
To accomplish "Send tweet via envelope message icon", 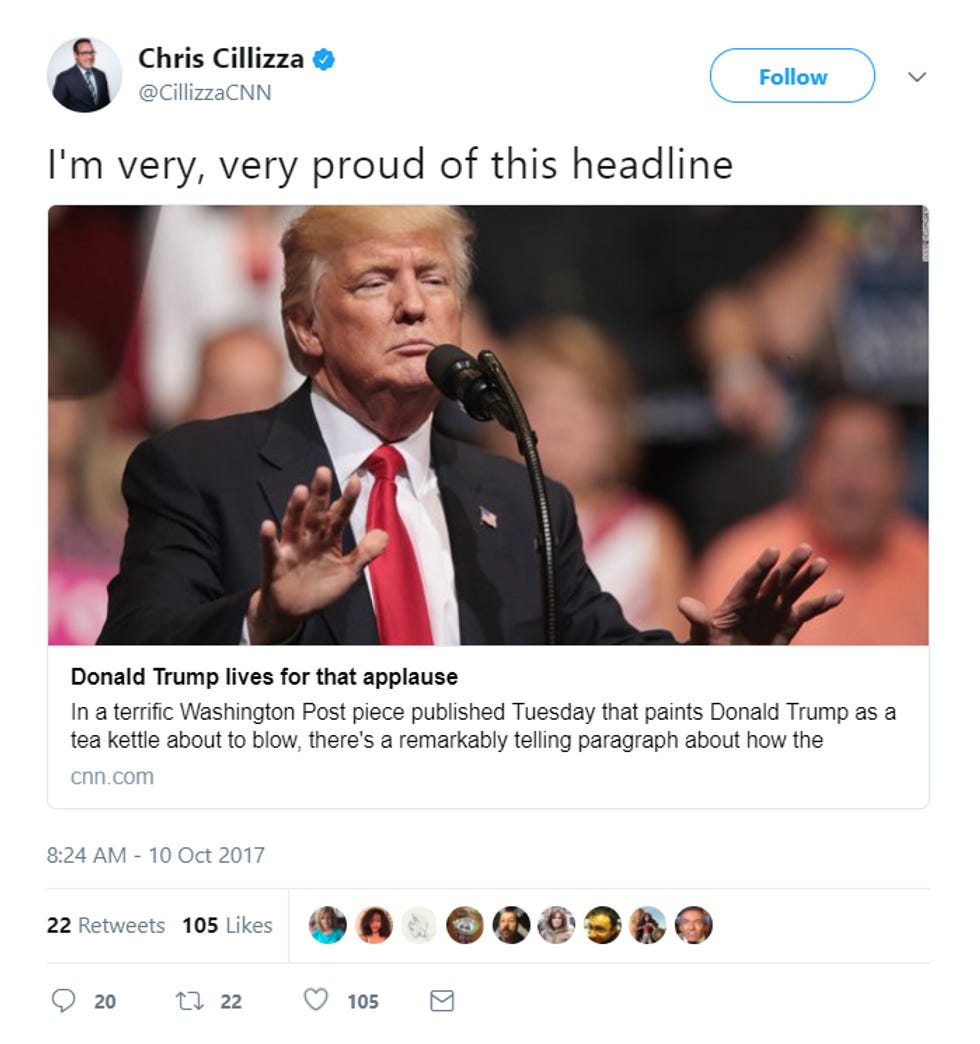I will (442, 1001).
